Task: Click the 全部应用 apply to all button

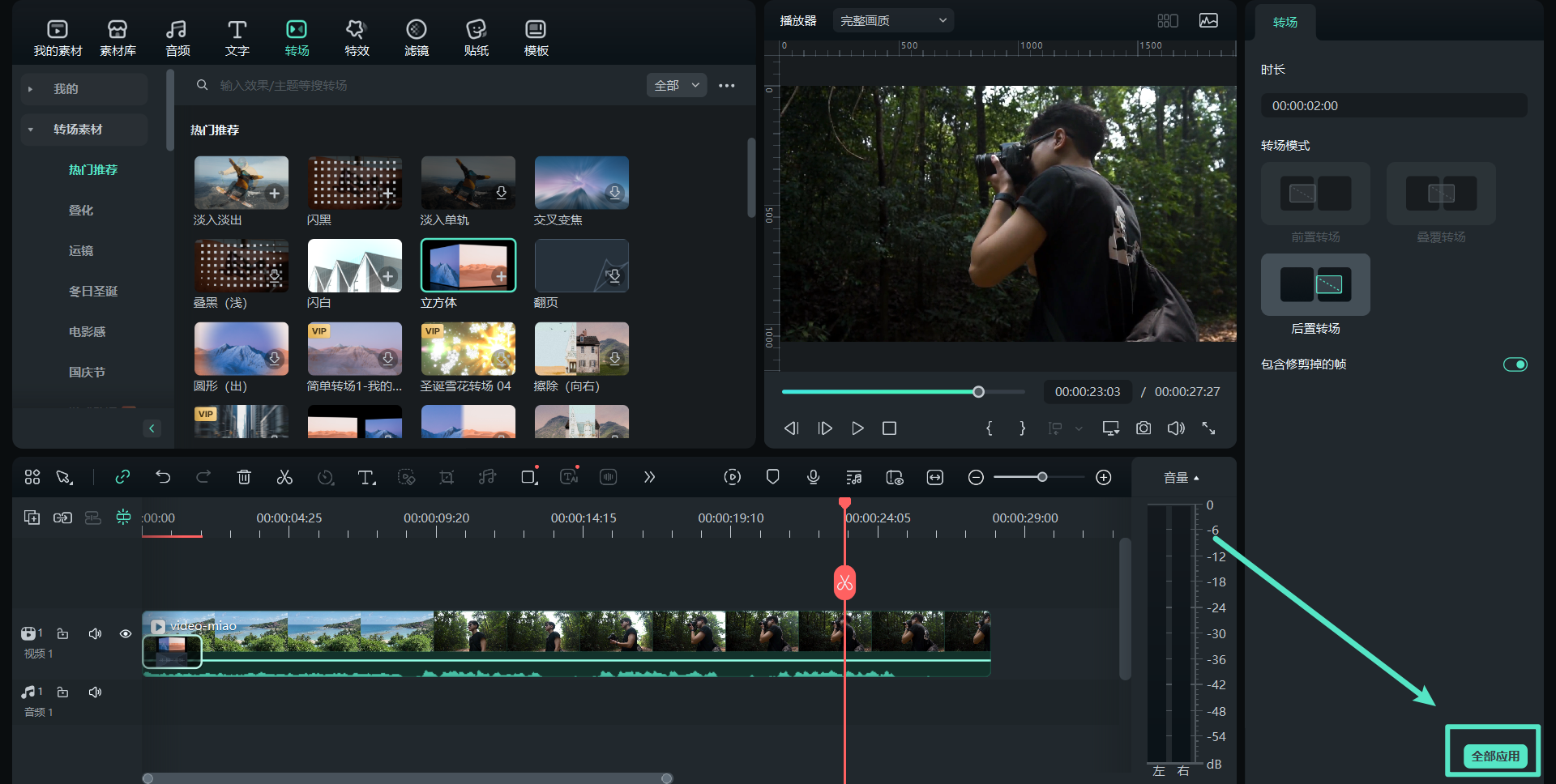Action: [x=1495, y=756]
